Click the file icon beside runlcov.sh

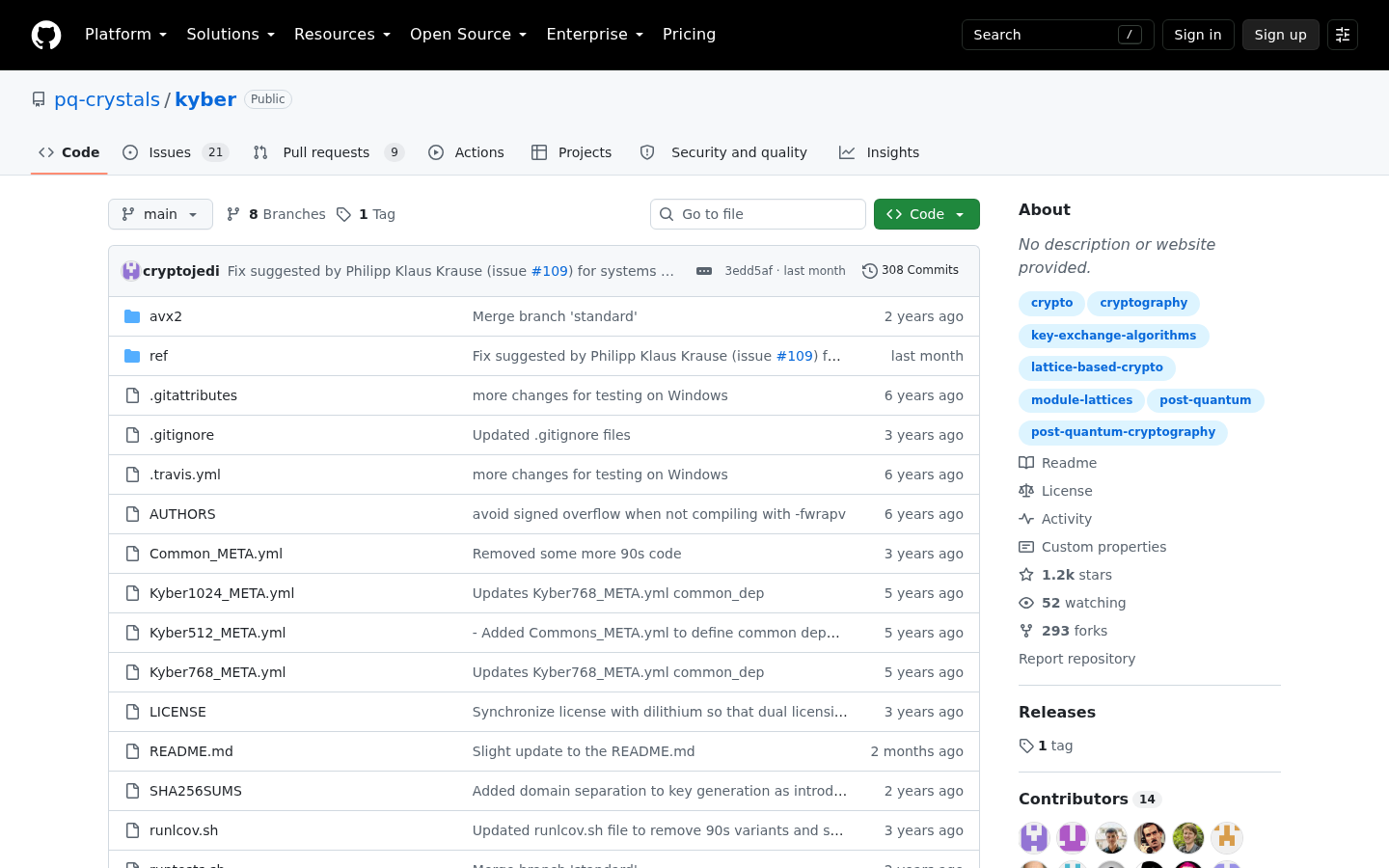[x=132, y=830]
